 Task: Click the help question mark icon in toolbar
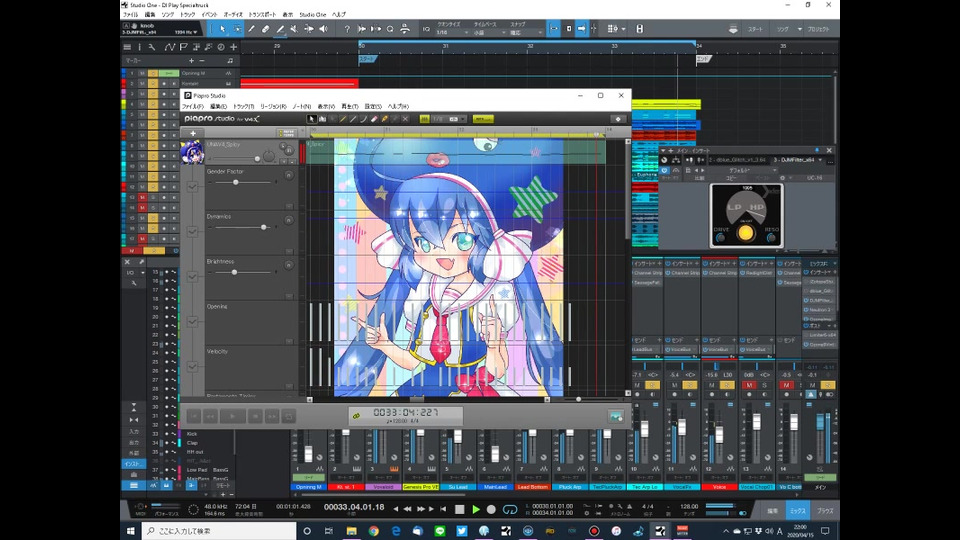coord(347,29)
